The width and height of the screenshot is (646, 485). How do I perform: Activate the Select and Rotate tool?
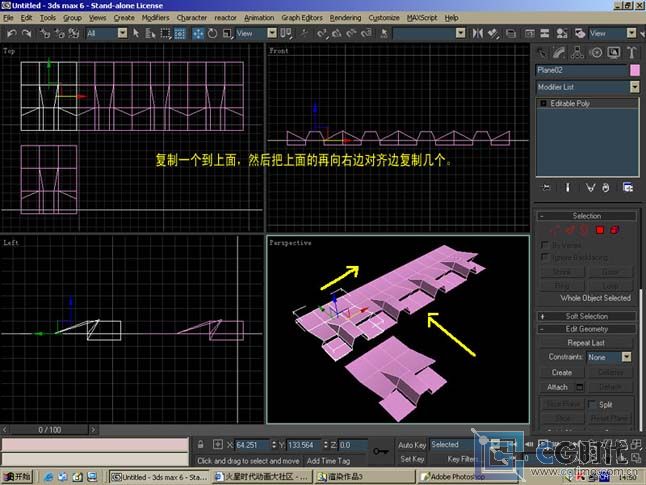(213, 33)
